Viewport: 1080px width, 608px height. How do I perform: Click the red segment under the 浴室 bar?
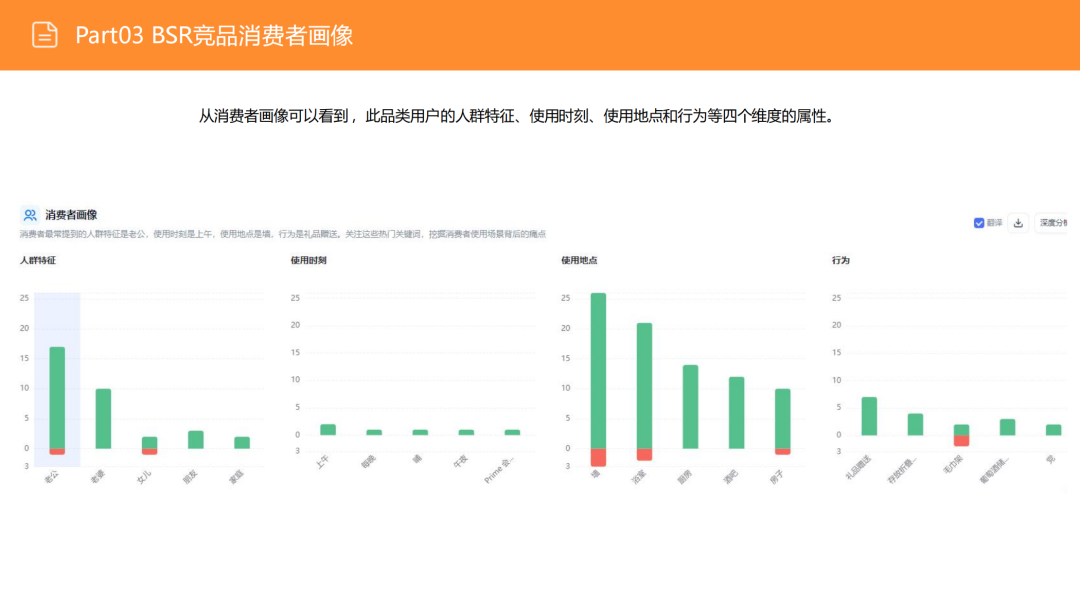point(645,454)
